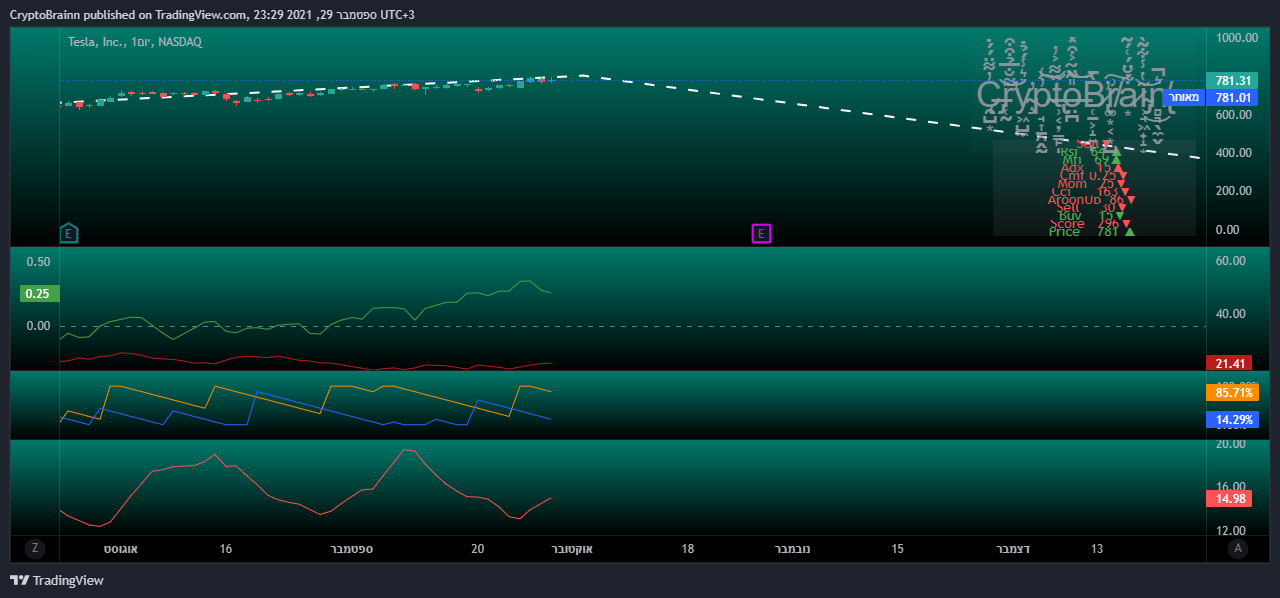Screen dimensions: 1280x598
Task: Click the 1000.00 price axis label
Action: (1237, 37)
